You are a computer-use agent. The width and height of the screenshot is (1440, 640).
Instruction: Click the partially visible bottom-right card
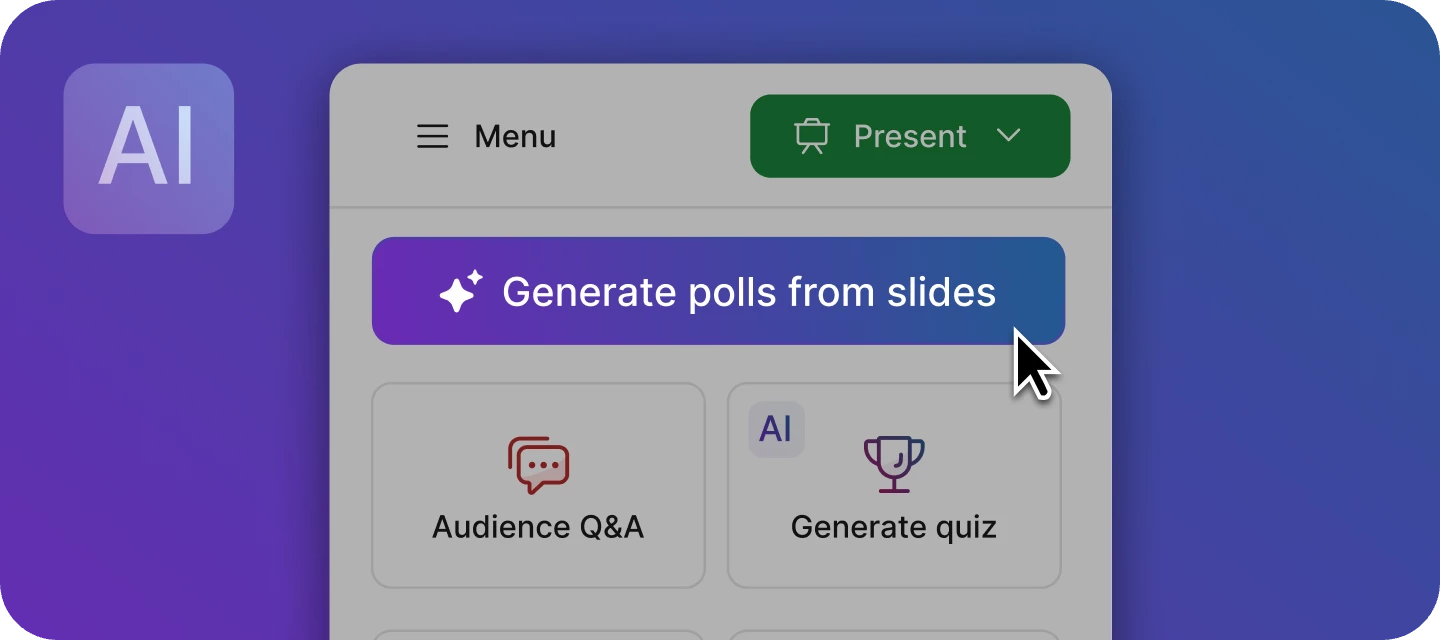(893, 635)
